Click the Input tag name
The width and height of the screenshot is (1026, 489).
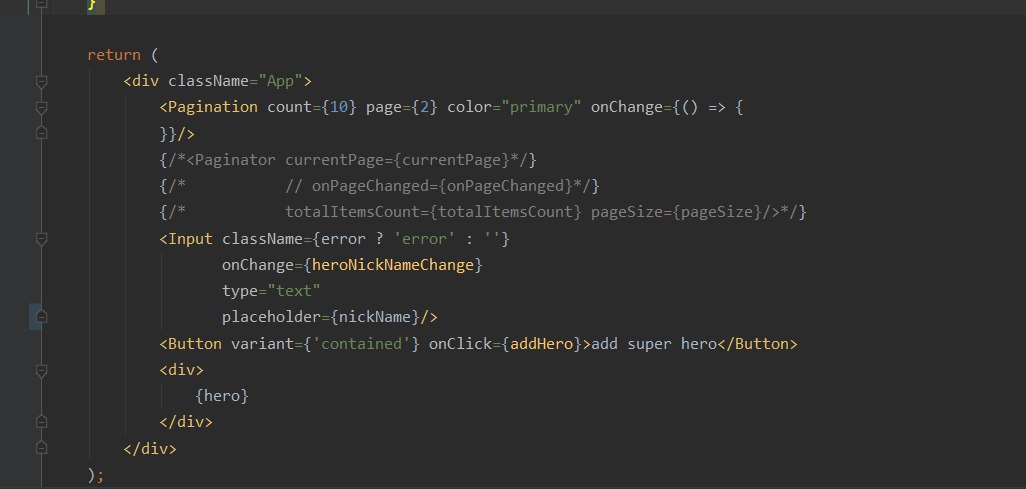(x=190, y=239)
